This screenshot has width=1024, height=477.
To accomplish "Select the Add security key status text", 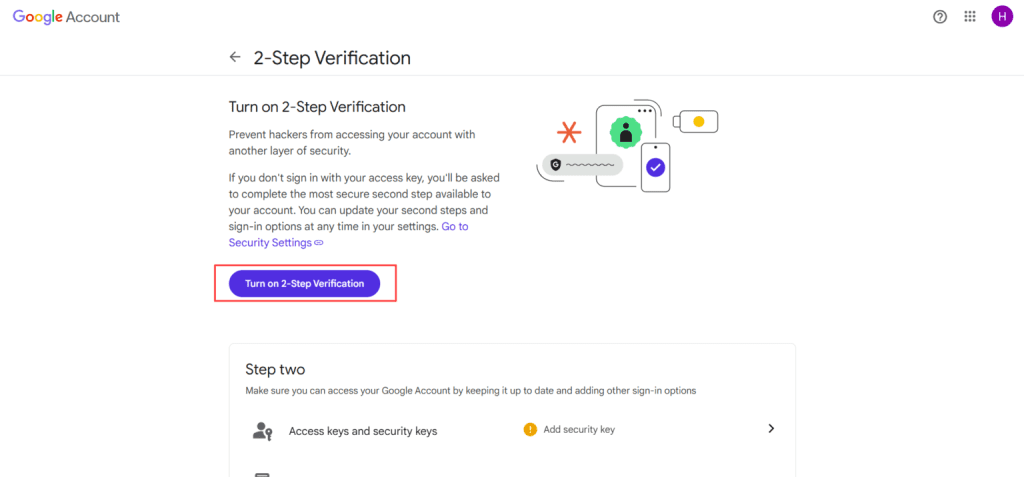I will (579, 429).
